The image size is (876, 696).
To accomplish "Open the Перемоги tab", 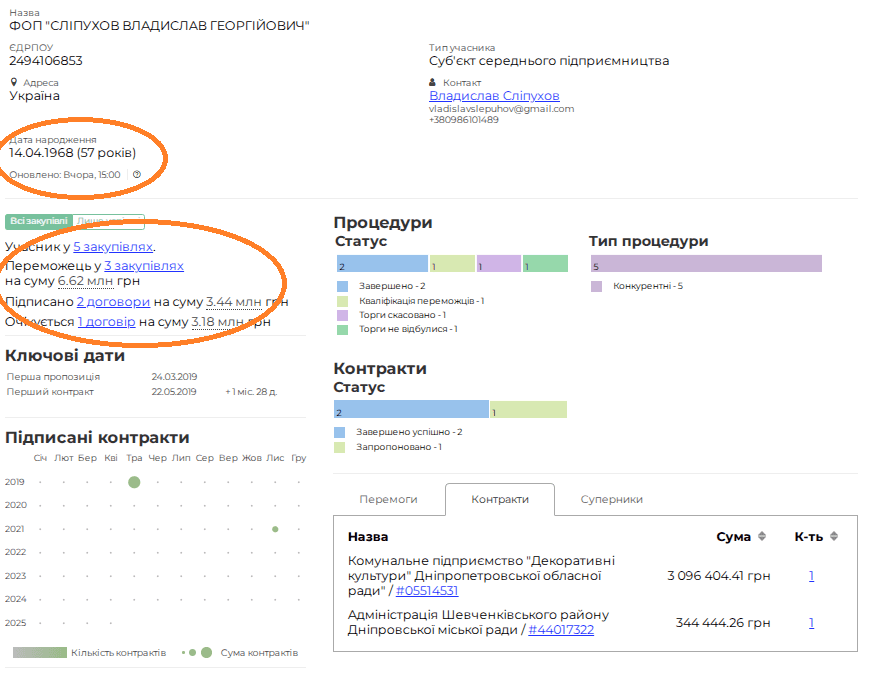I will 388,499.
